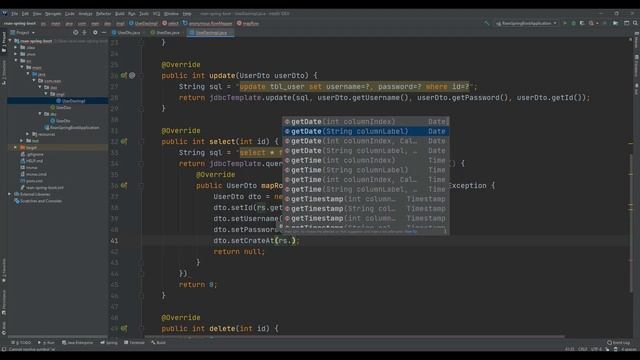Choose getTime(int columnIndex) completion suggestion

tap(366, 160)
